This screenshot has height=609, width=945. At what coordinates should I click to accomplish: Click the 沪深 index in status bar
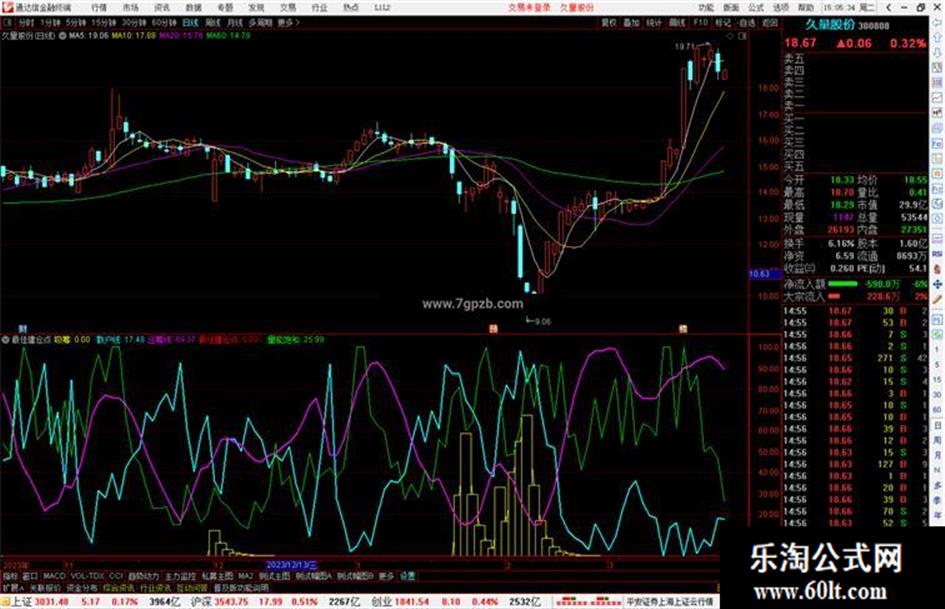coord(200,602)
